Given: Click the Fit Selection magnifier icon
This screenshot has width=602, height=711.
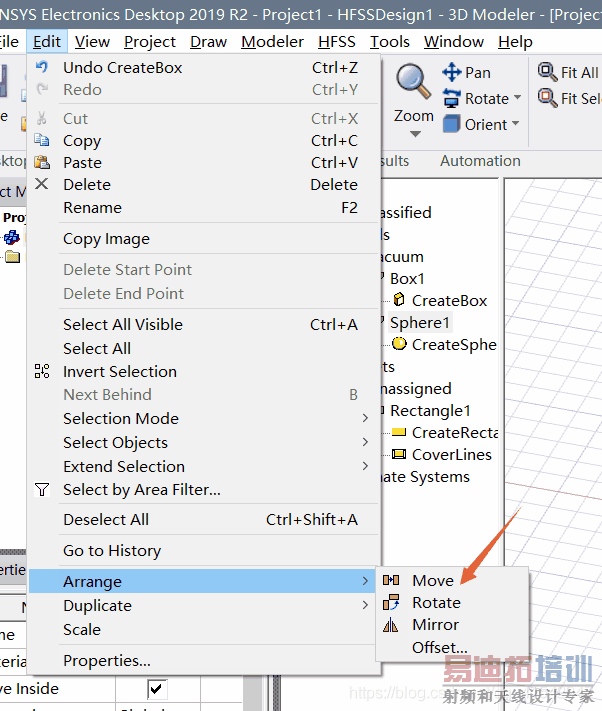Looking at the screenshot, I should (547, 98).
